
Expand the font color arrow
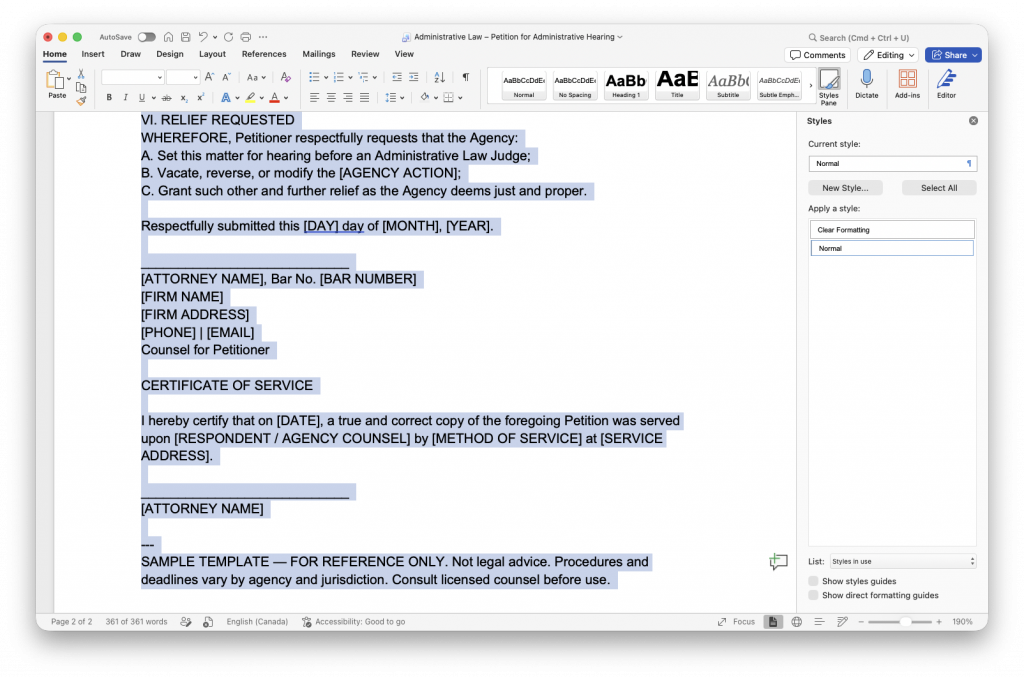point(286,98)
